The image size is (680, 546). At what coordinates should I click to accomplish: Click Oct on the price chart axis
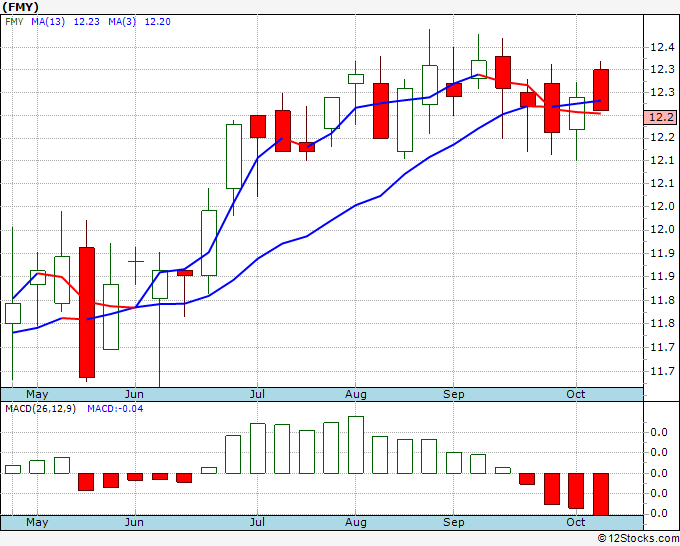coord(576,394)
